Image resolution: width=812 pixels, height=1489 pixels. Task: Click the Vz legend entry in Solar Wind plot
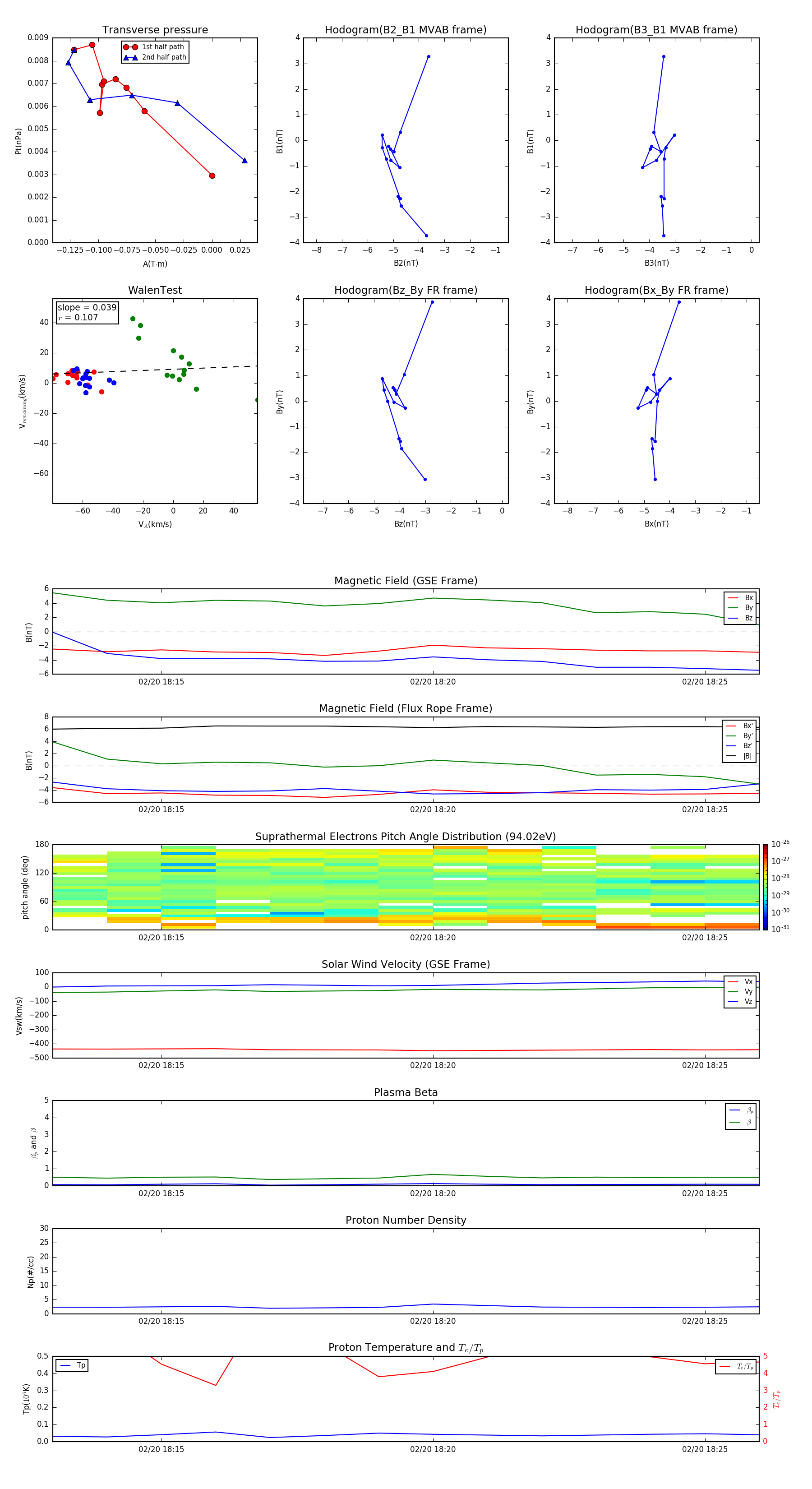[x=740, y=1001]
